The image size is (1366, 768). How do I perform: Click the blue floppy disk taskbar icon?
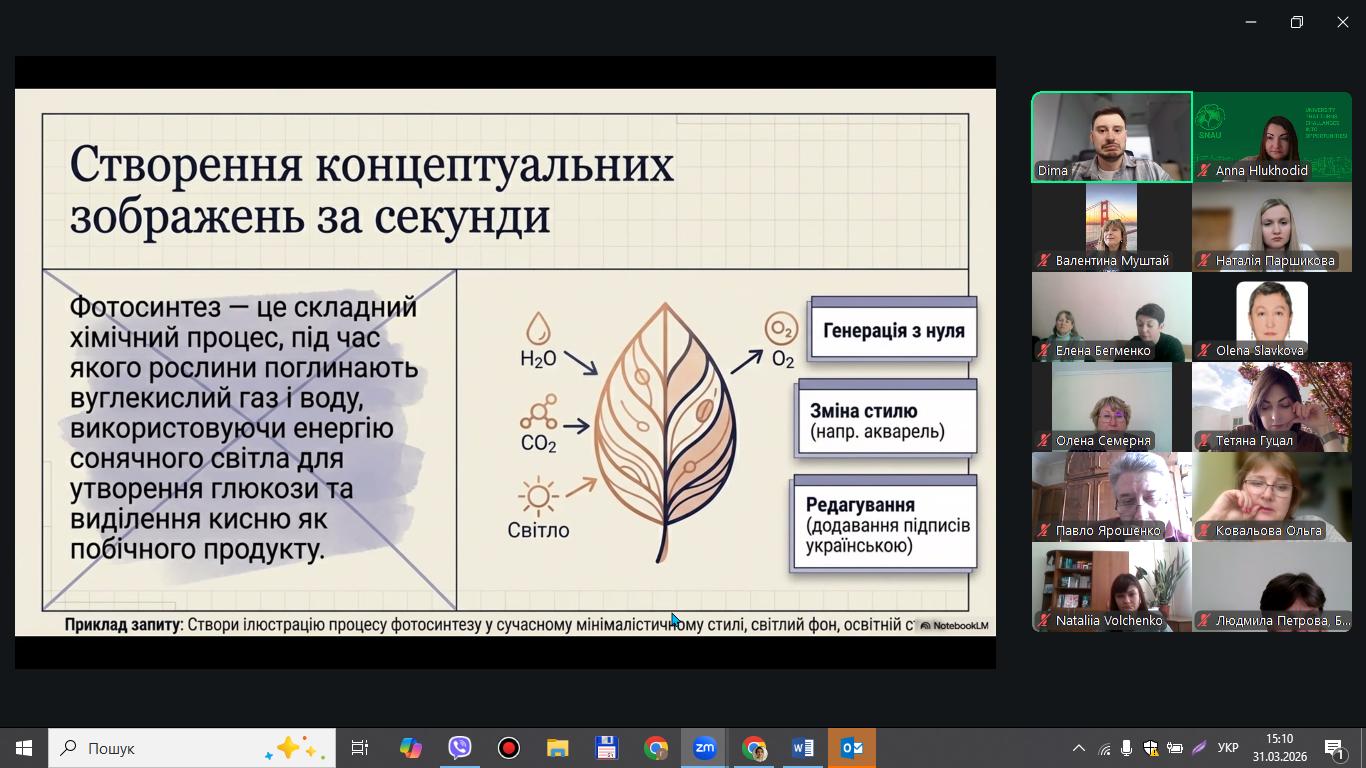point(606,748)
